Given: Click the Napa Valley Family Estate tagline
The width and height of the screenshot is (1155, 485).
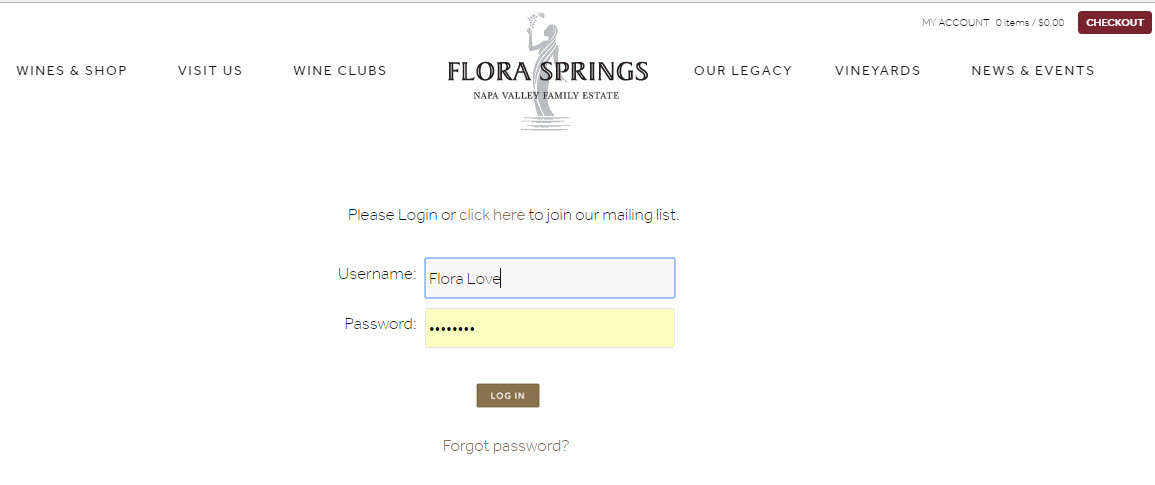Looking at the screenshot, I should click(546, 96).
